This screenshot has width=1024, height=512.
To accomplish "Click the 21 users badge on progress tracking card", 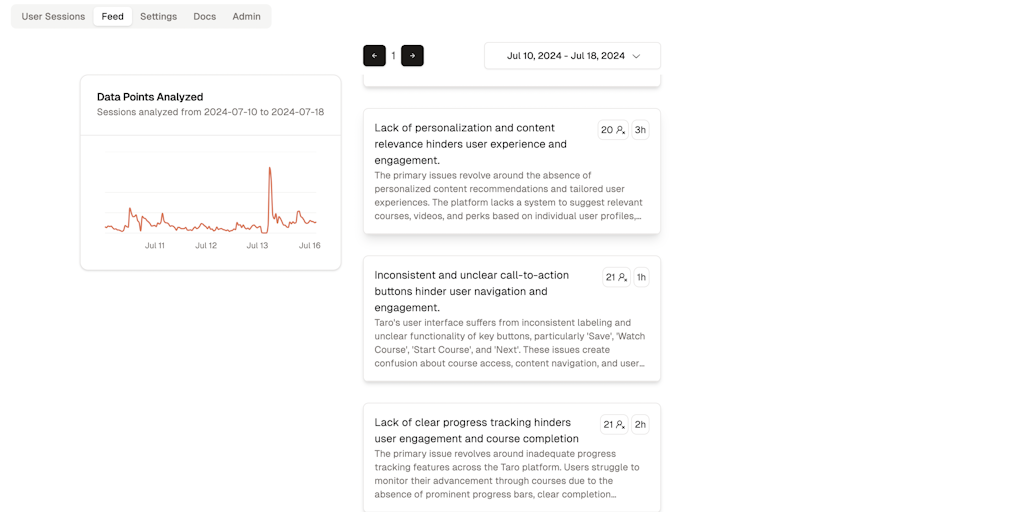I will click(x=614, y=424).
